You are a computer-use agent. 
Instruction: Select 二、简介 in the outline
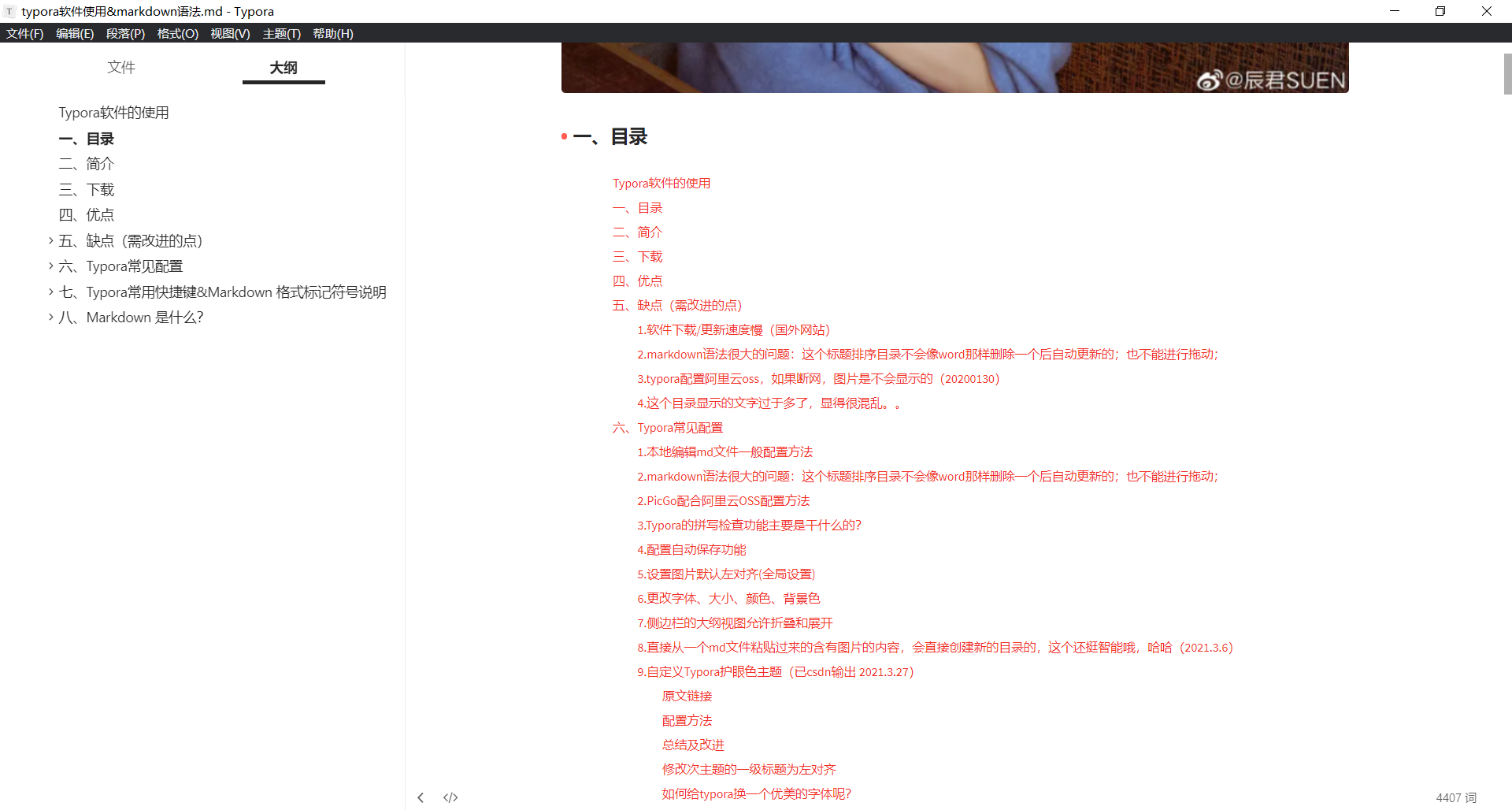[86, 164]
